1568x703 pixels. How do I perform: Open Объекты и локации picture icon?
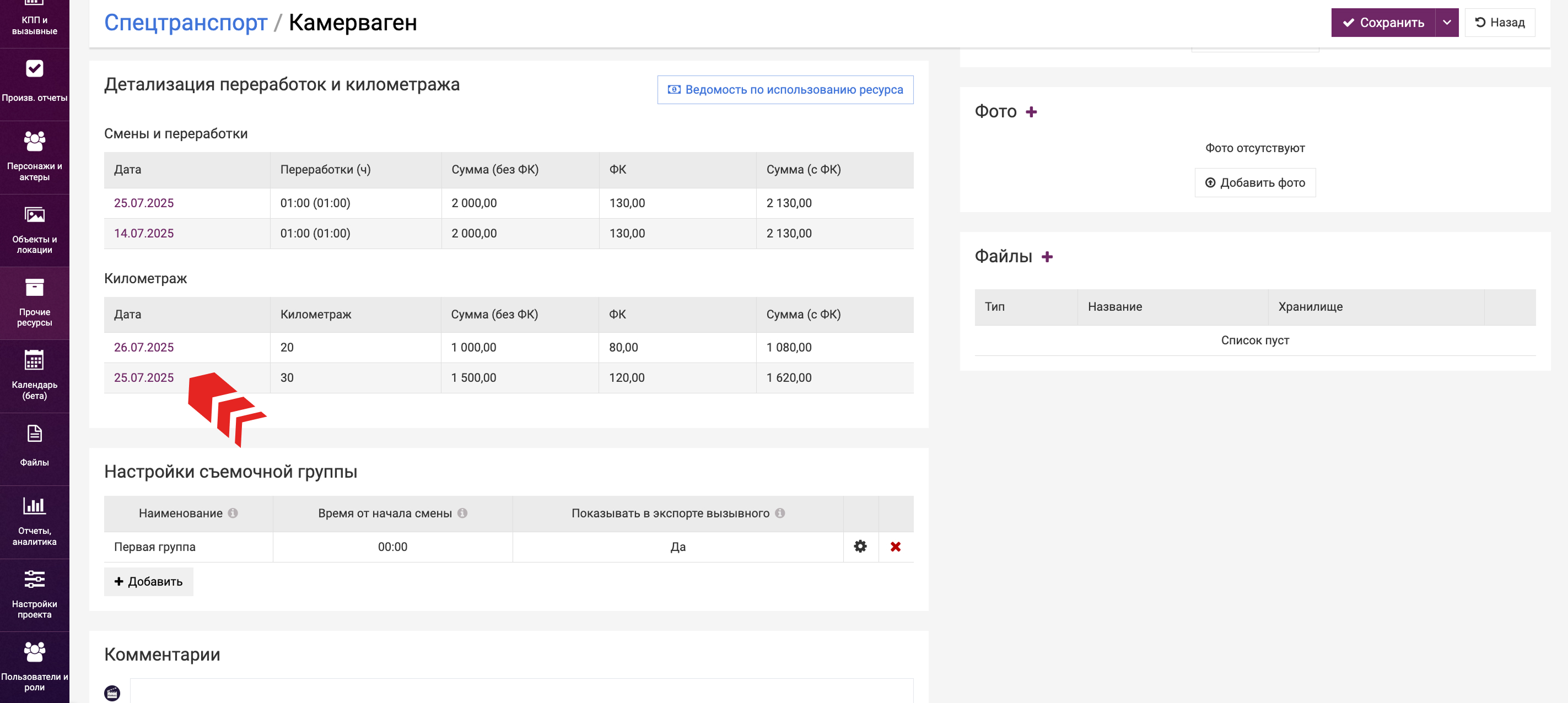coord(35,215)
